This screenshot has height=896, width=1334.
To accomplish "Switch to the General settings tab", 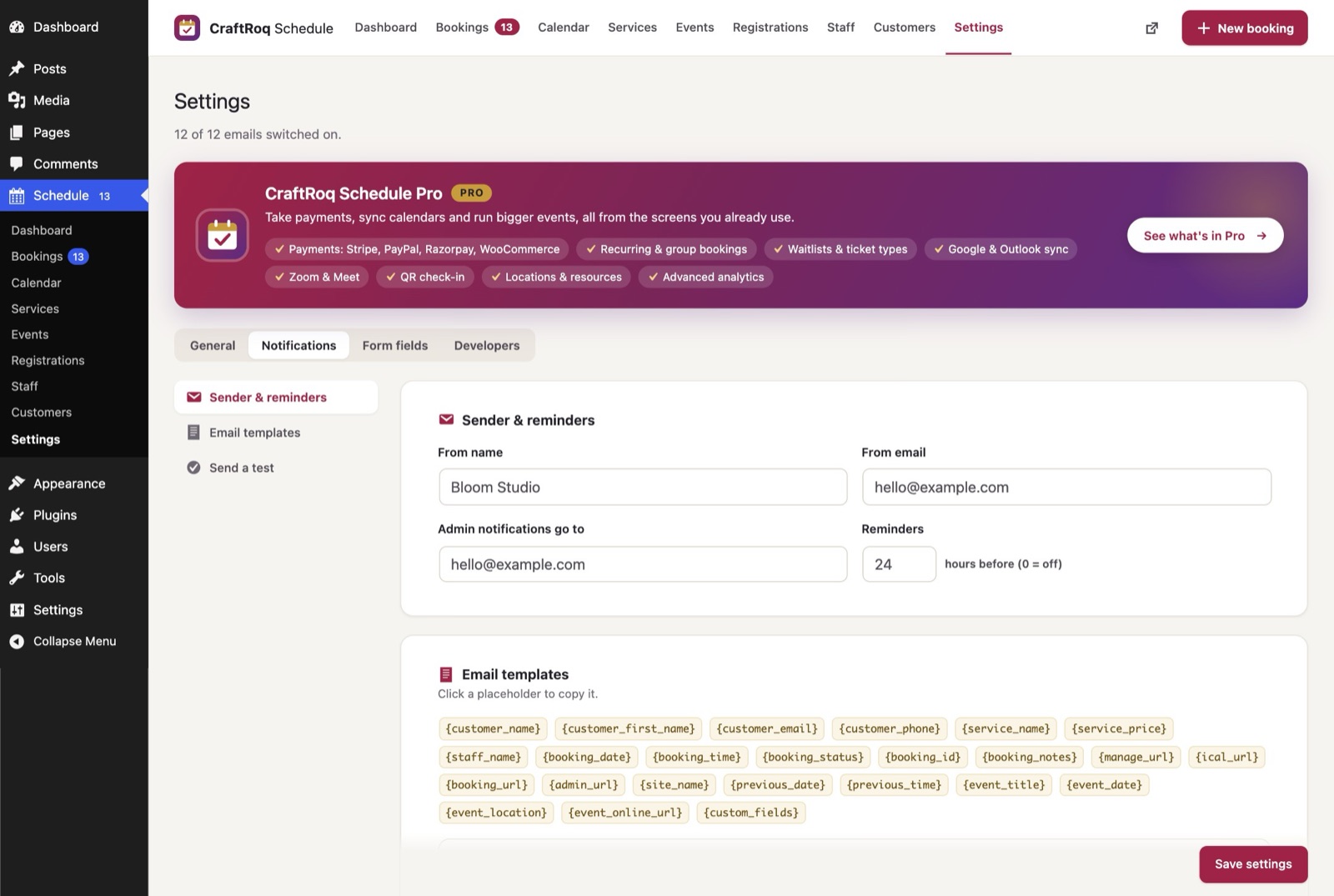I will 213,345.
